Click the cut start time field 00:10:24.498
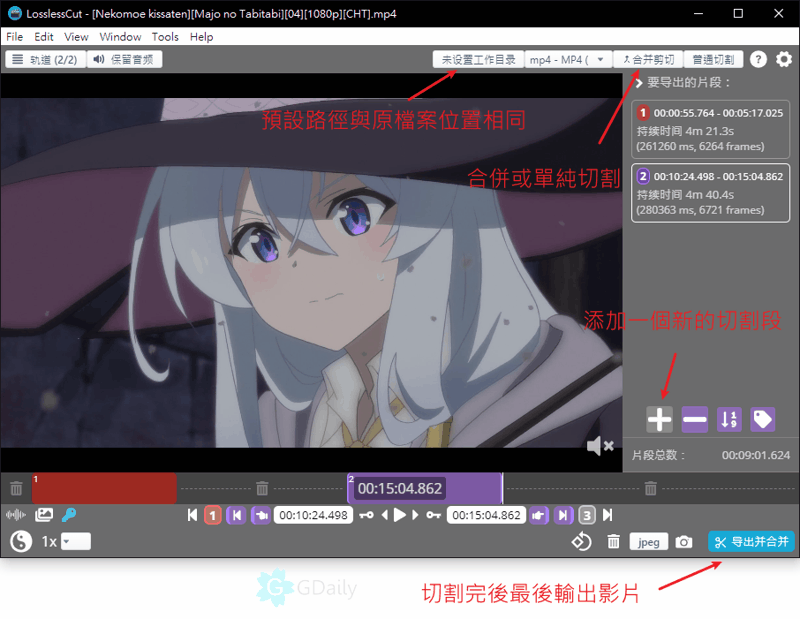The height and width of the screenshot is (619, 800). (x=313, y=515)
